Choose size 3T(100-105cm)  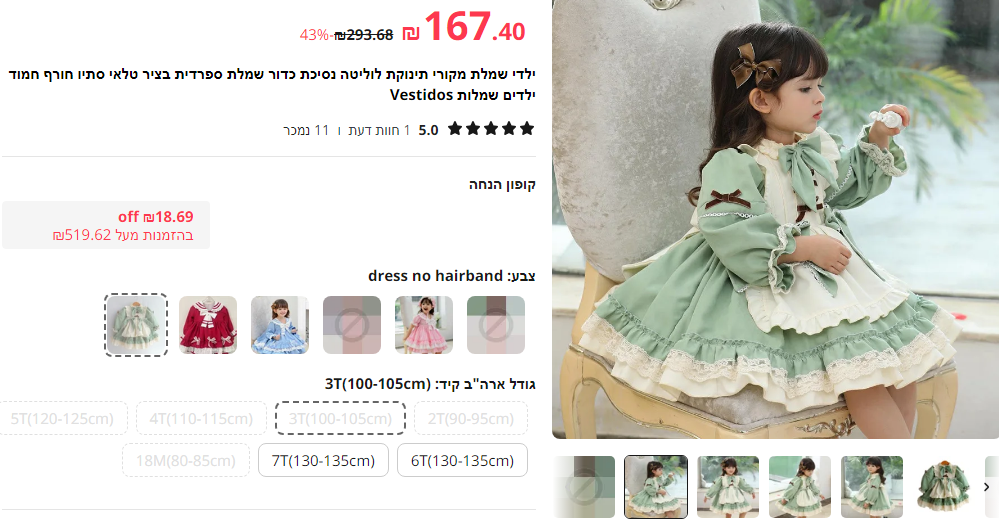tap(340, 418)
